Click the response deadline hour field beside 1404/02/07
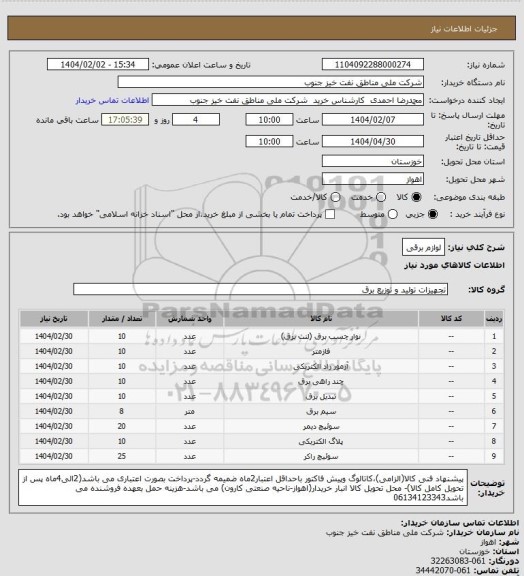This screenshot has height=576, width=524. tap(269, 120)
